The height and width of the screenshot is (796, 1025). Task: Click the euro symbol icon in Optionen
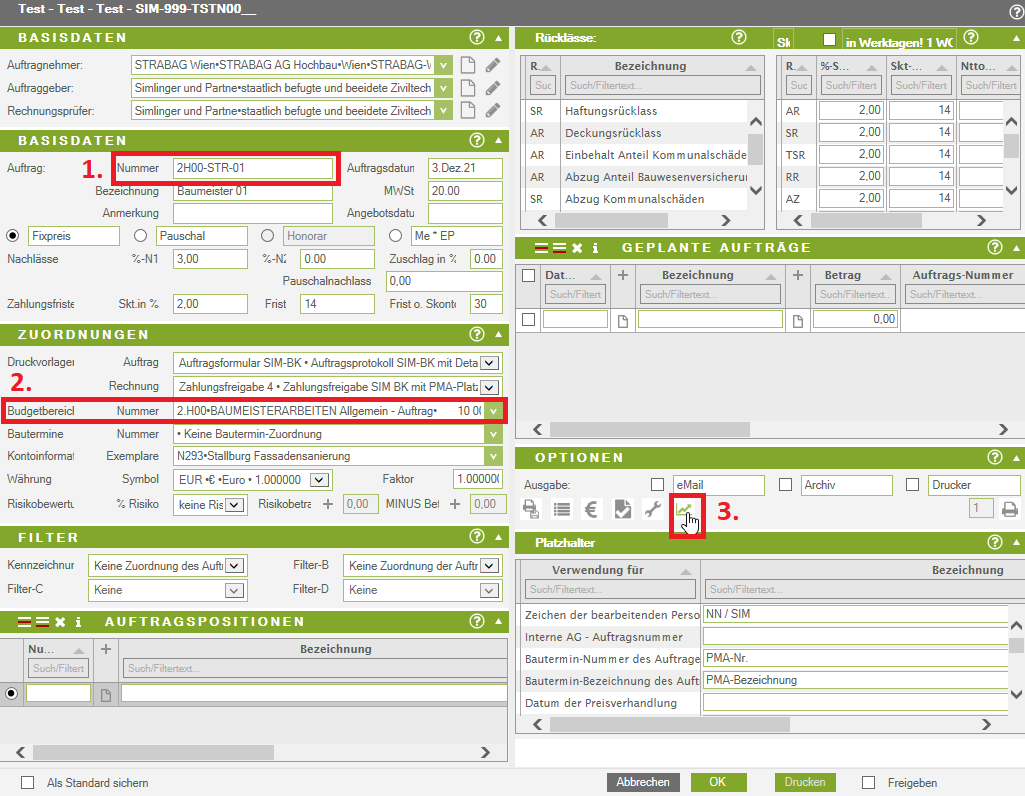591,509
